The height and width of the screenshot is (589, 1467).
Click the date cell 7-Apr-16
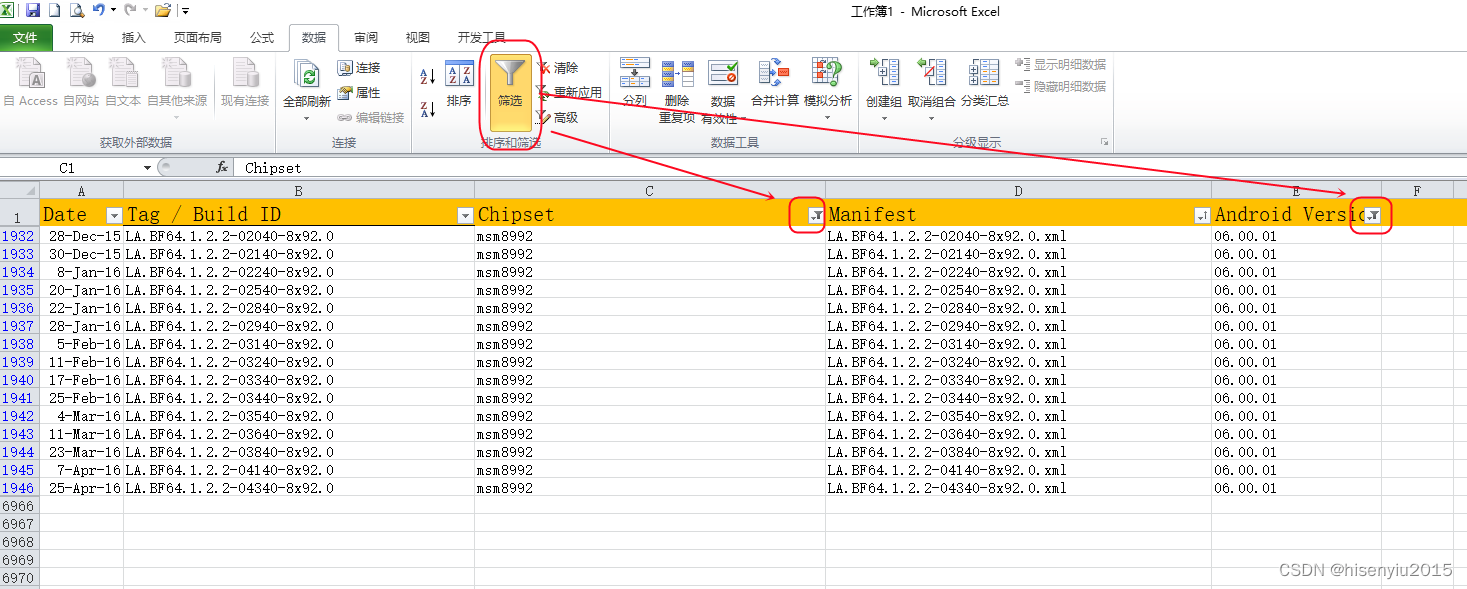click(81, 470)
